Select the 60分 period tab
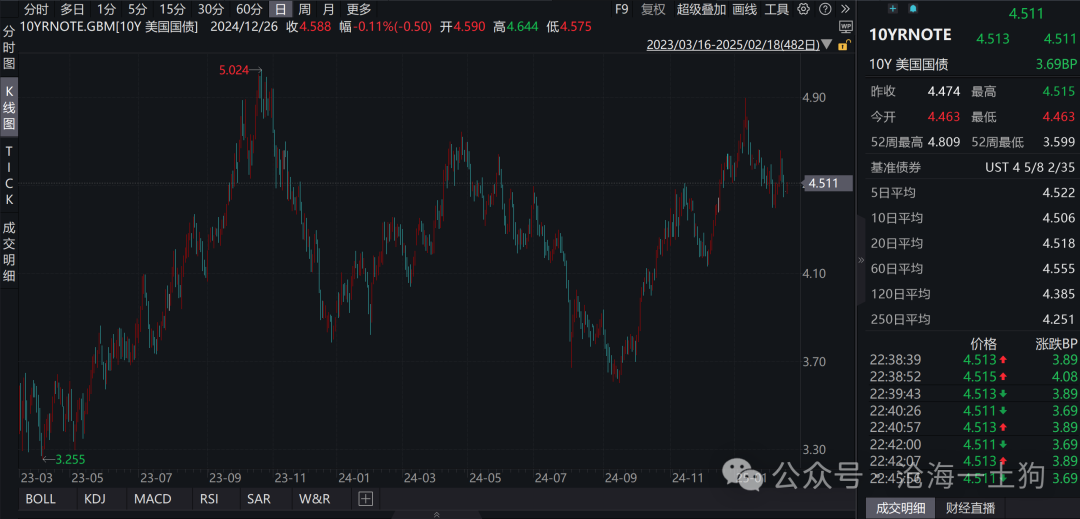 tap(249, 9)
